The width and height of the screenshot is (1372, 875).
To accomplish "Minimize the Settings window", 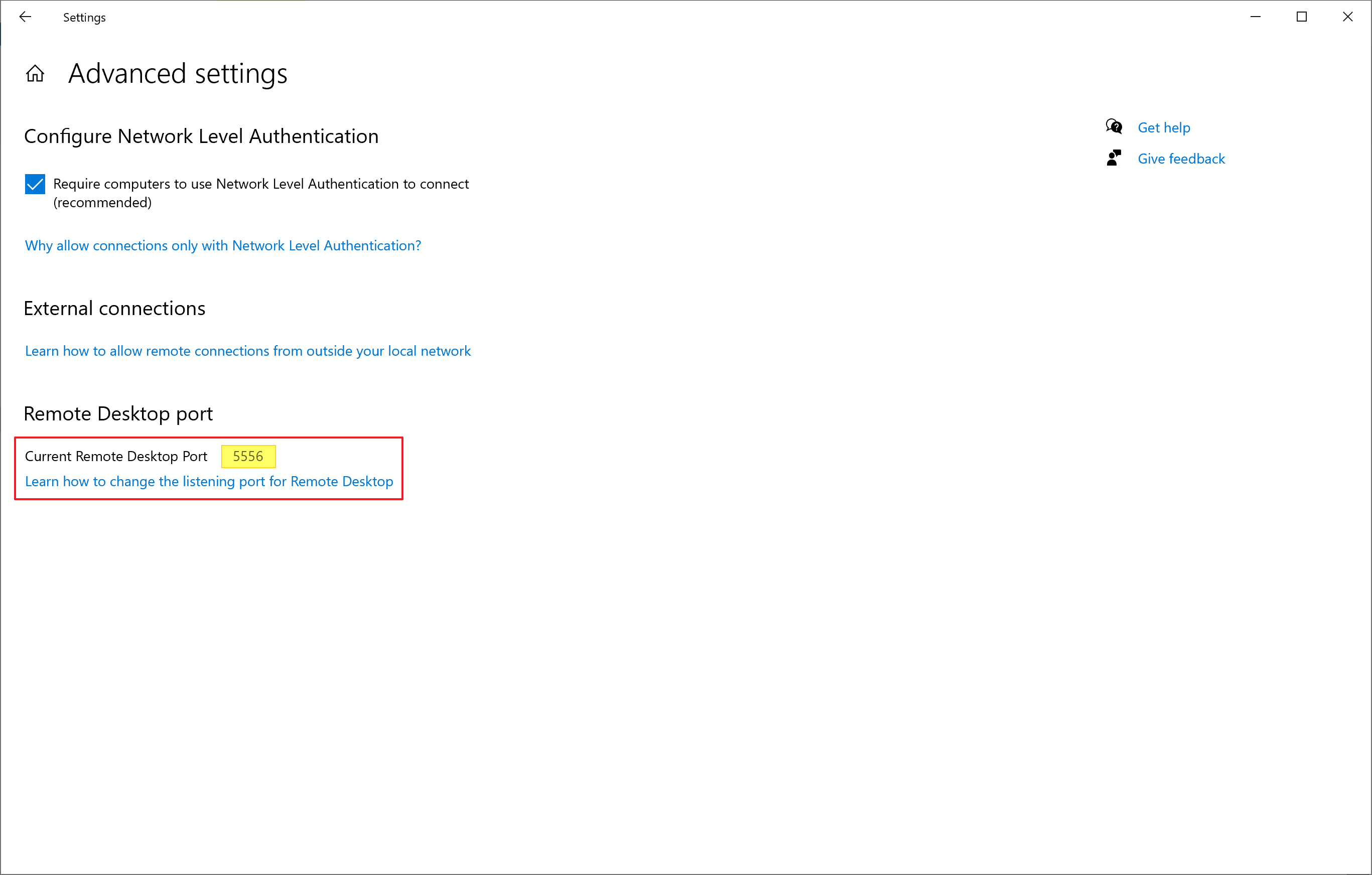I will click(x=1255, y=17).
